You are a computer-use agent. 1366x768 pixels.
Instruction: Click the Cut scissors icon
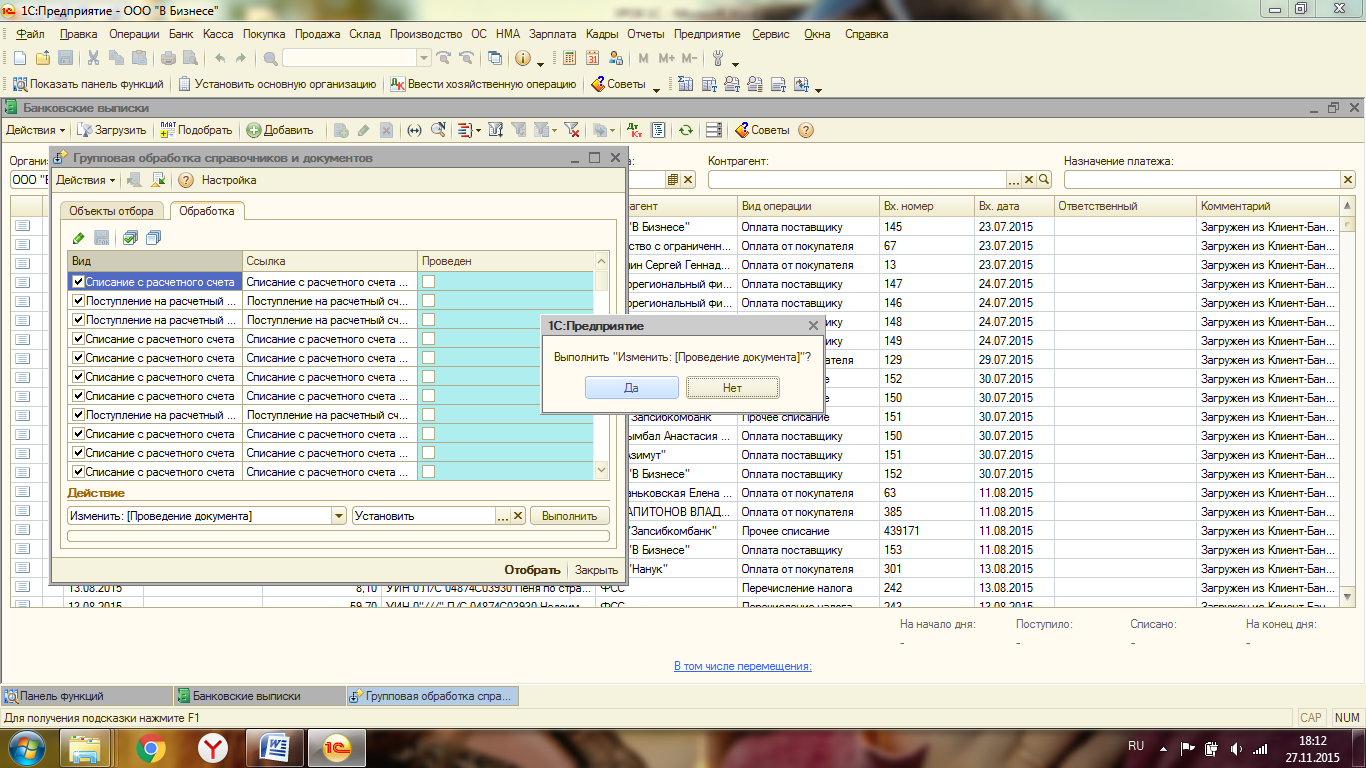click(93, 58)
